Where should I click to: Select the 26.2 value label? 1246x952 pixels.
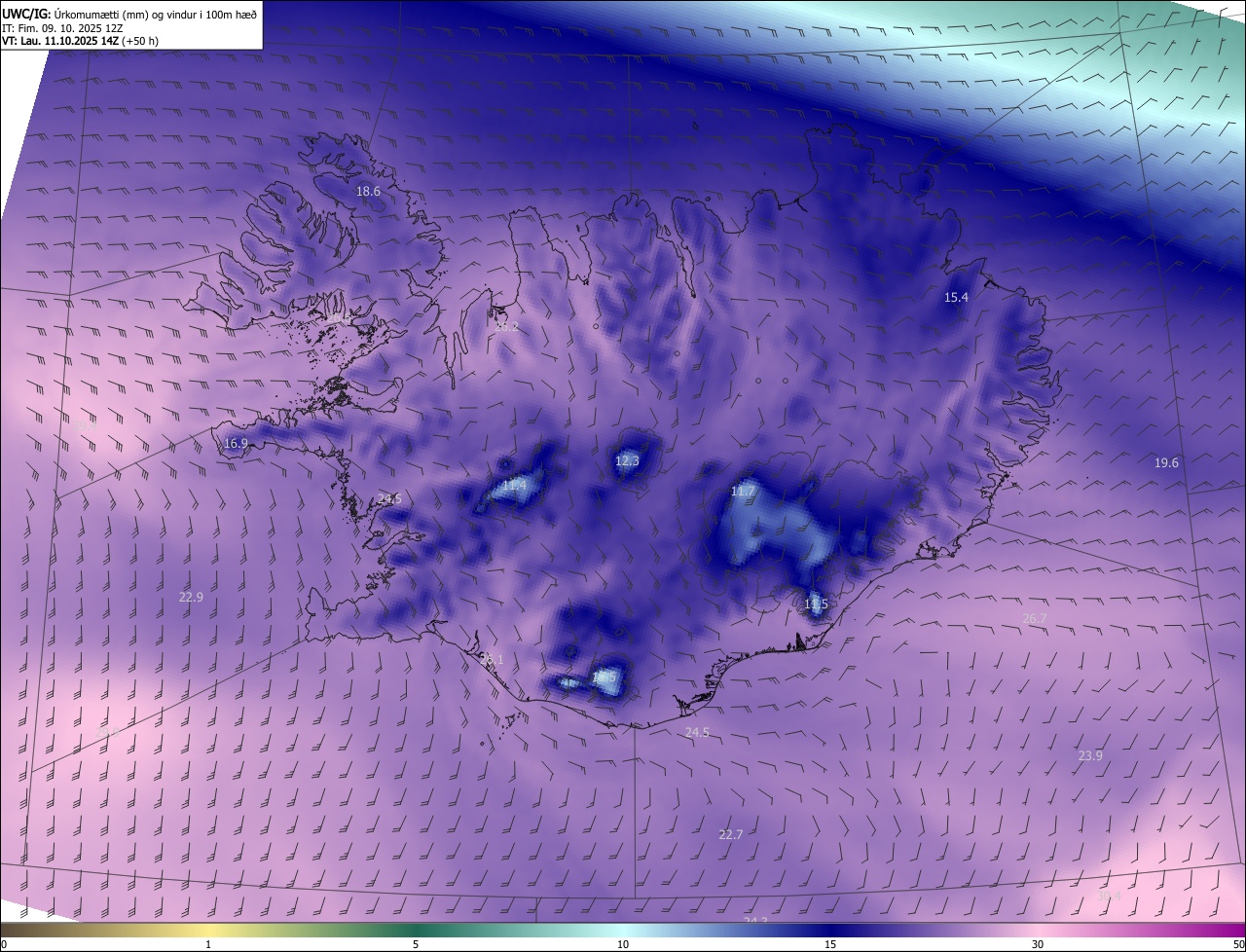click(x=506, y=327)
